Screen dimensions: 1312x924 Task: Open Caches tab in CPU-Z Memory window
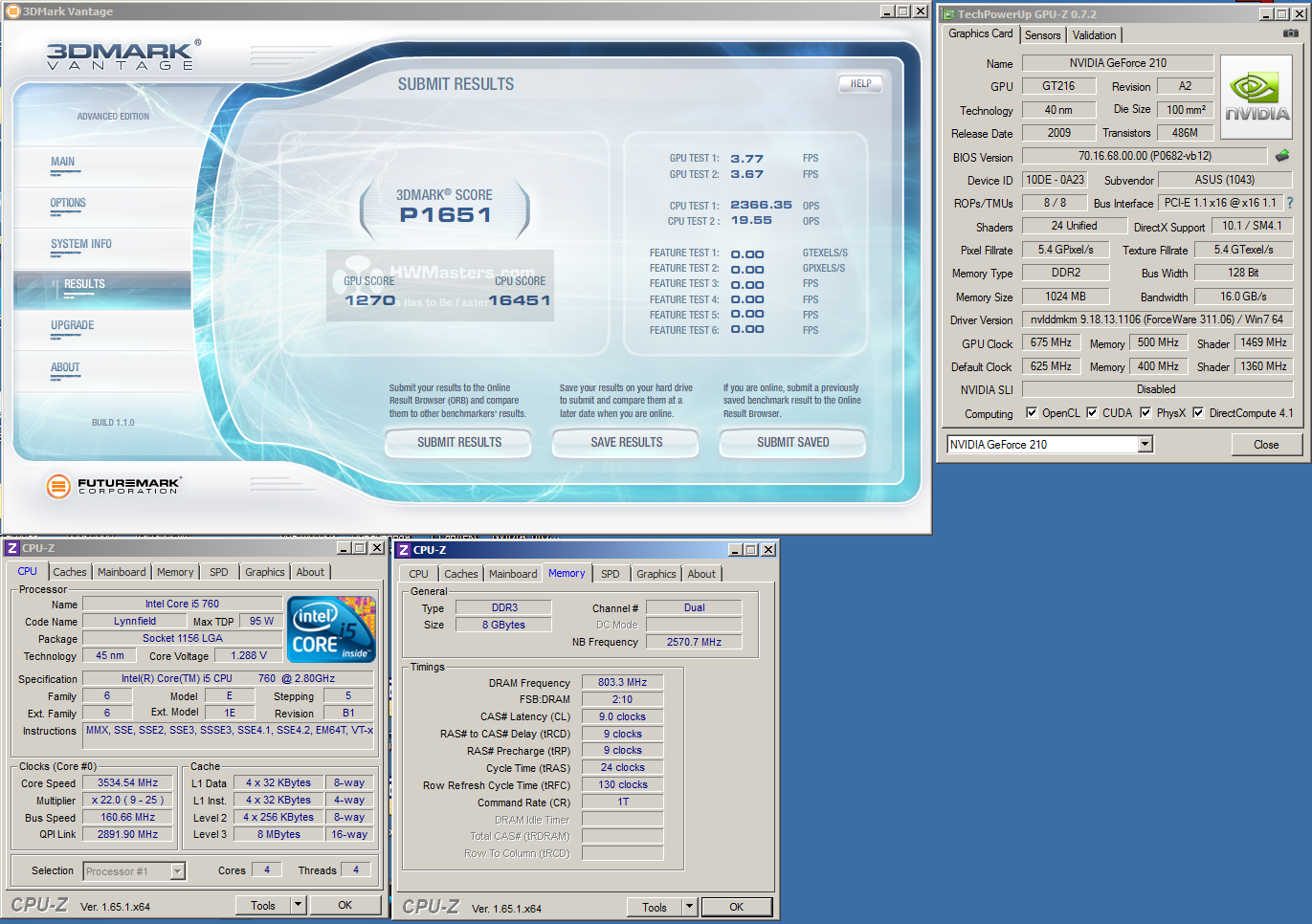461,574
